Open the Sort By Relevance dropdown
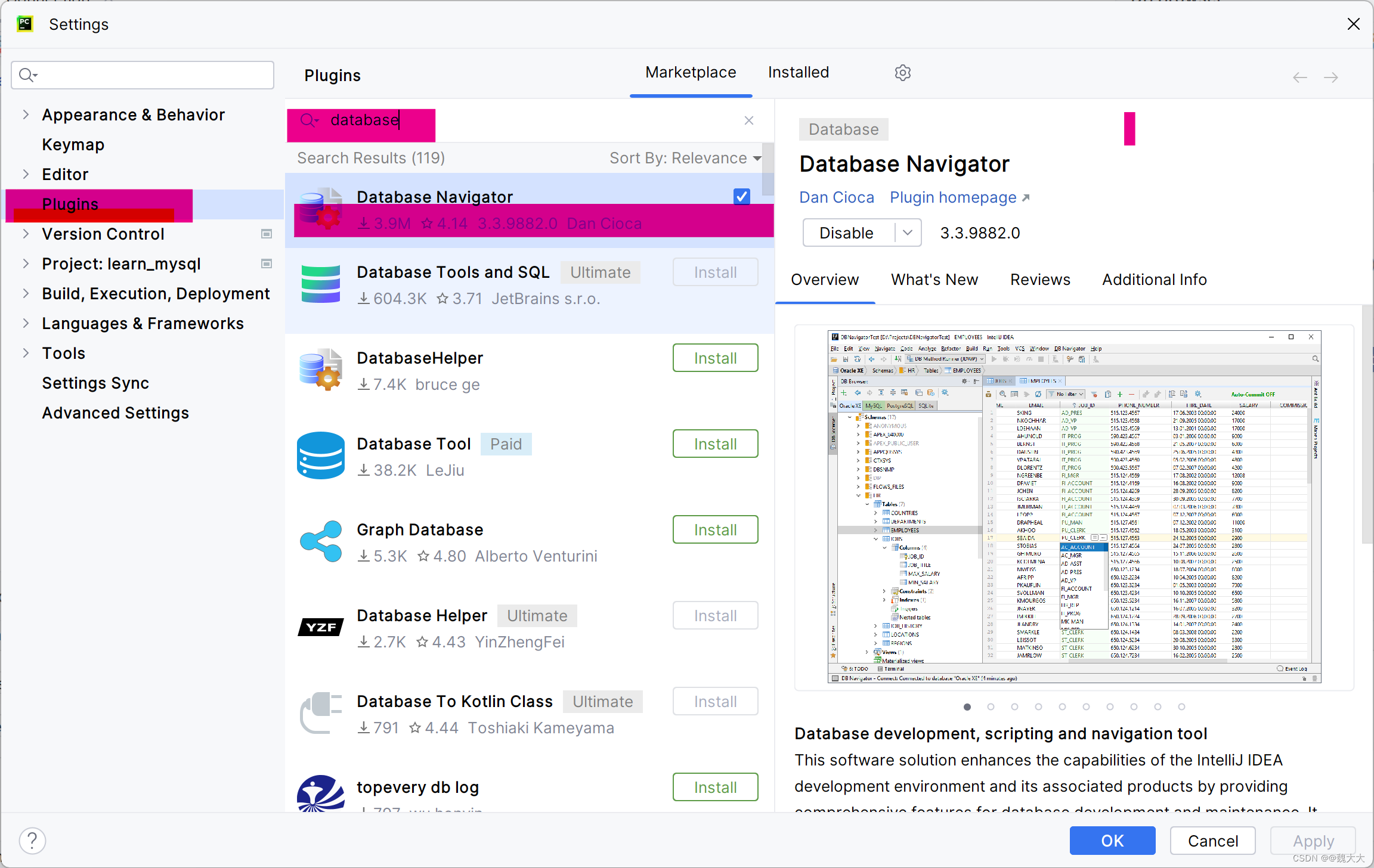1374x868 pixels. [x=685, y=158]
